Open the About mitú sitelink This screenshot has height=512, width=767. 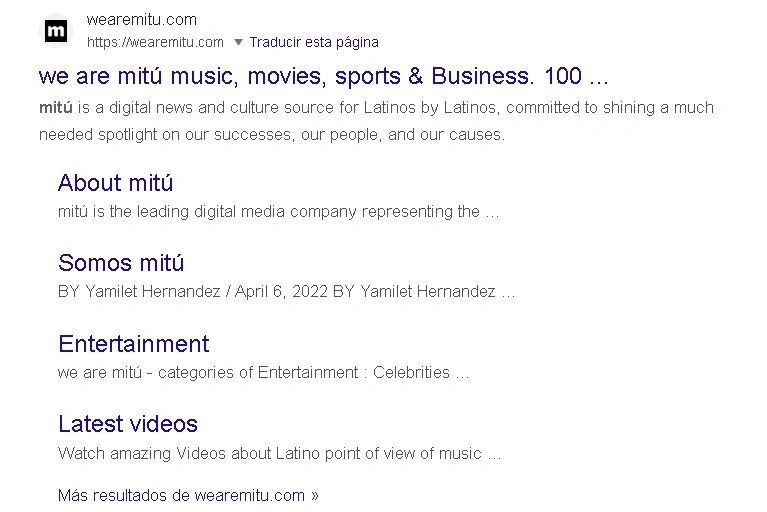pos(116,183)
